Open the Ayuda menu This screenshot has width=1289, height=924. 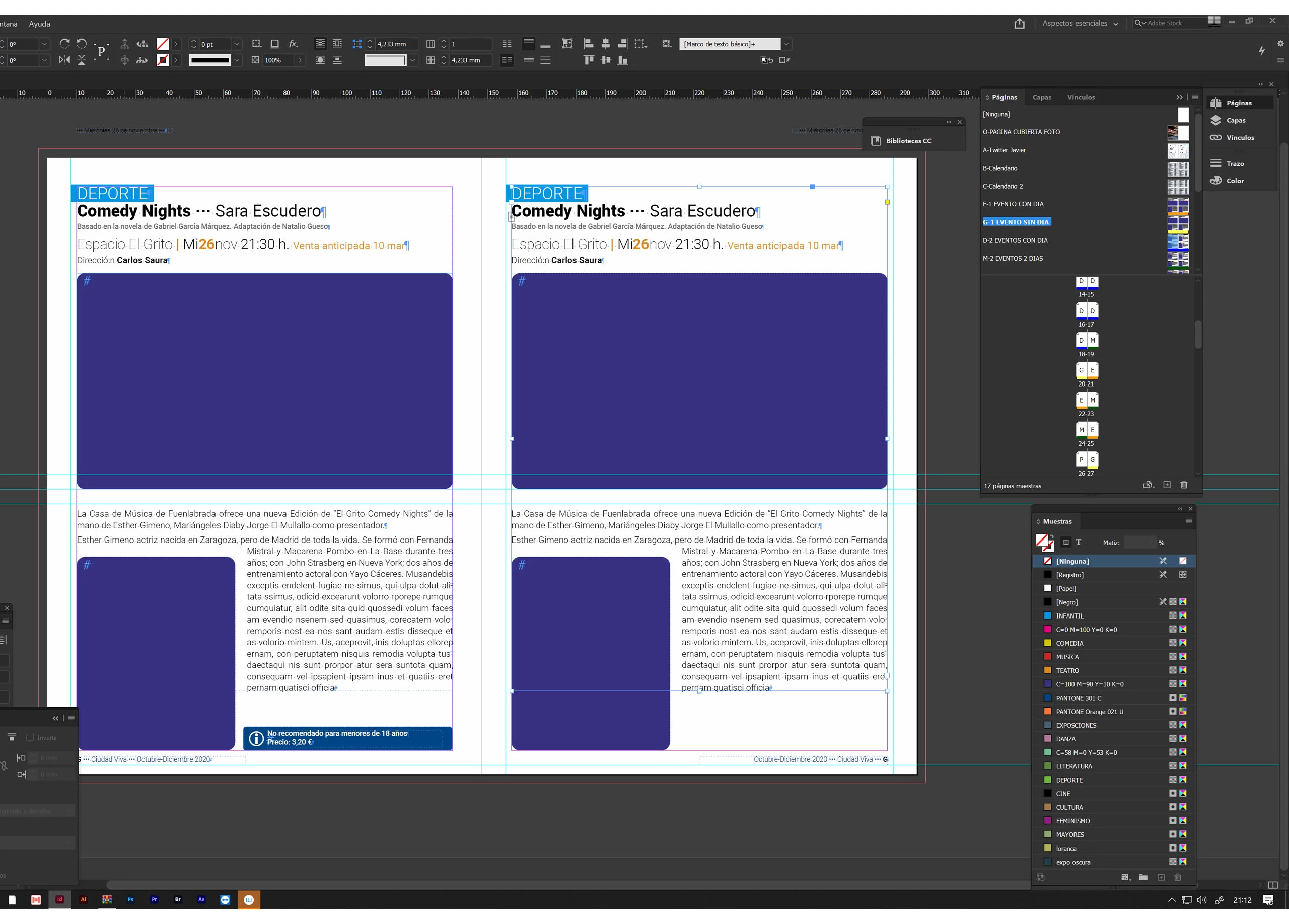pyautogui.click(x=39, y=24)
